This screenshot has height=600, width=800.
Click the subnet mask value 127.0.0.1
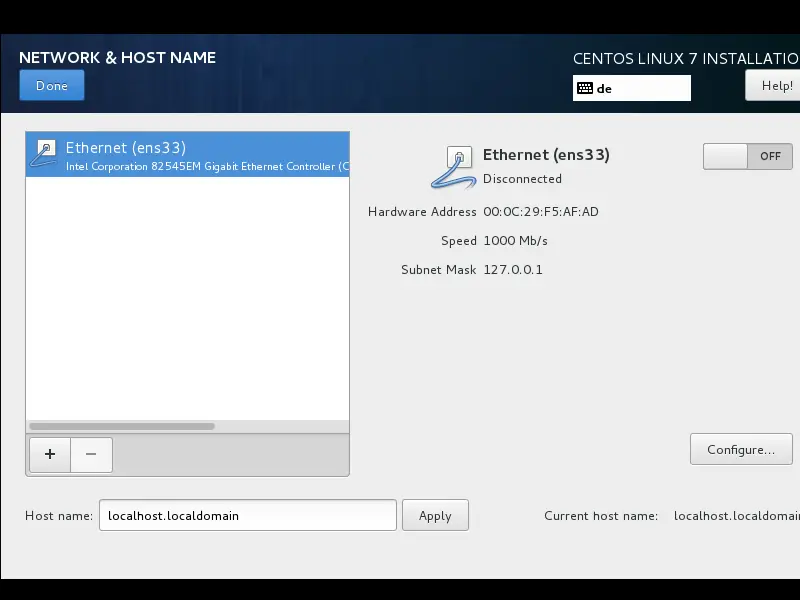point(513,270)
